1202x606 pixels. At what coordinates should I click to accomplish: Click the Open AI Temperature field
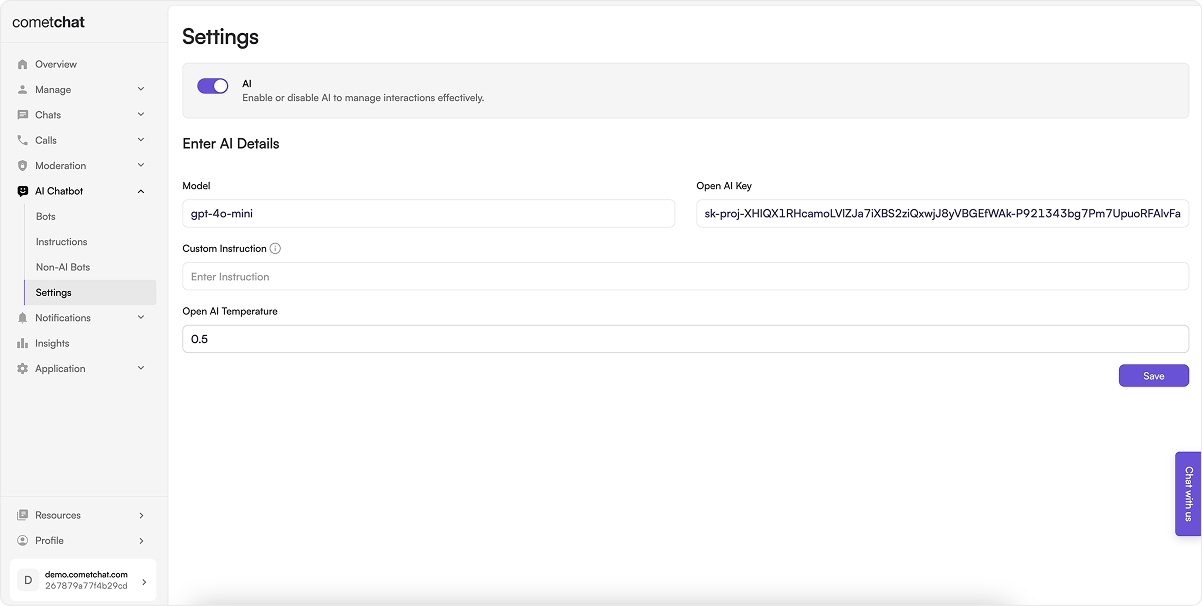pos(685,339)
